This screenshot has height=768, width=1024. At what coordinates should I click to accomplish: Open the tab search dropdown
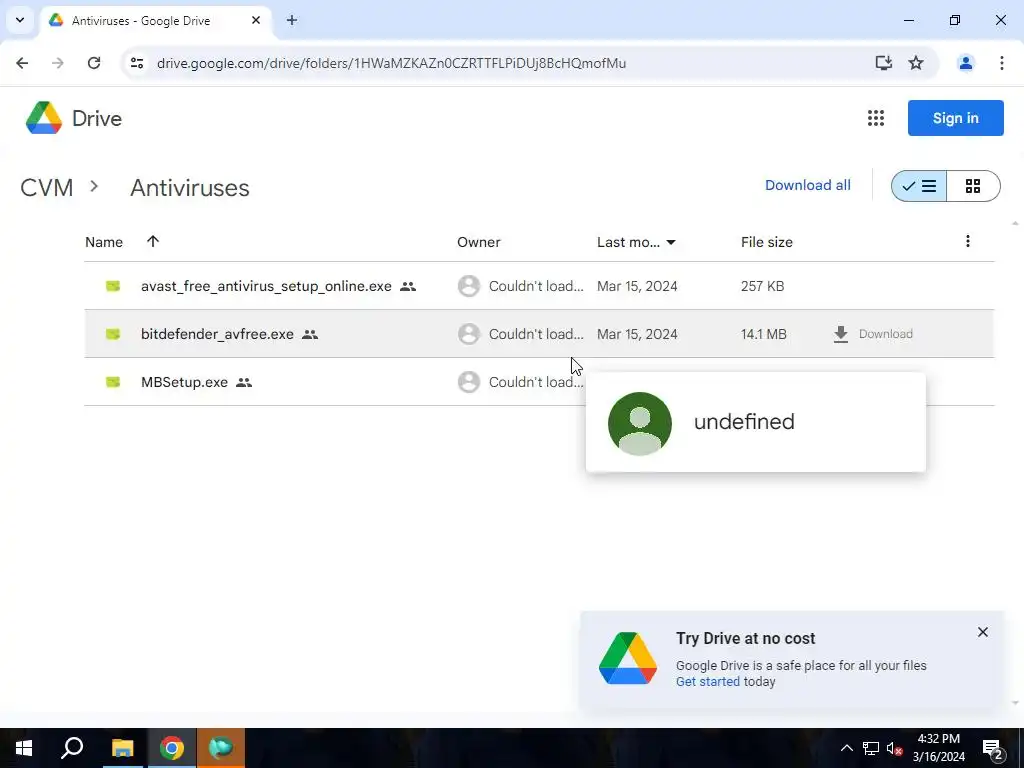coord(20,20)
